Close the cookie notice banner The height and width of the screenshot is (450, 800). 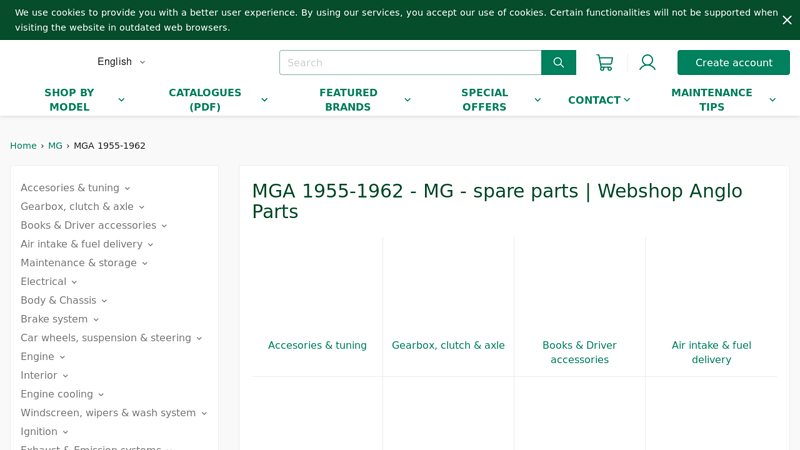(787, 20)
